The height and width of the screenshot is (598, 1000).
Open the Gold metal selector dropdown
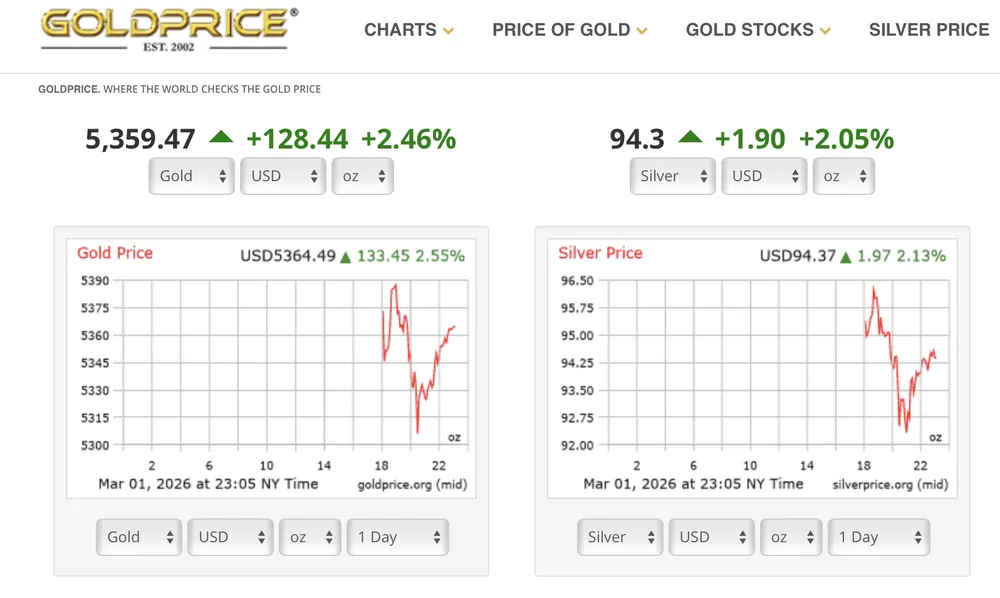[x=191, y=176]
